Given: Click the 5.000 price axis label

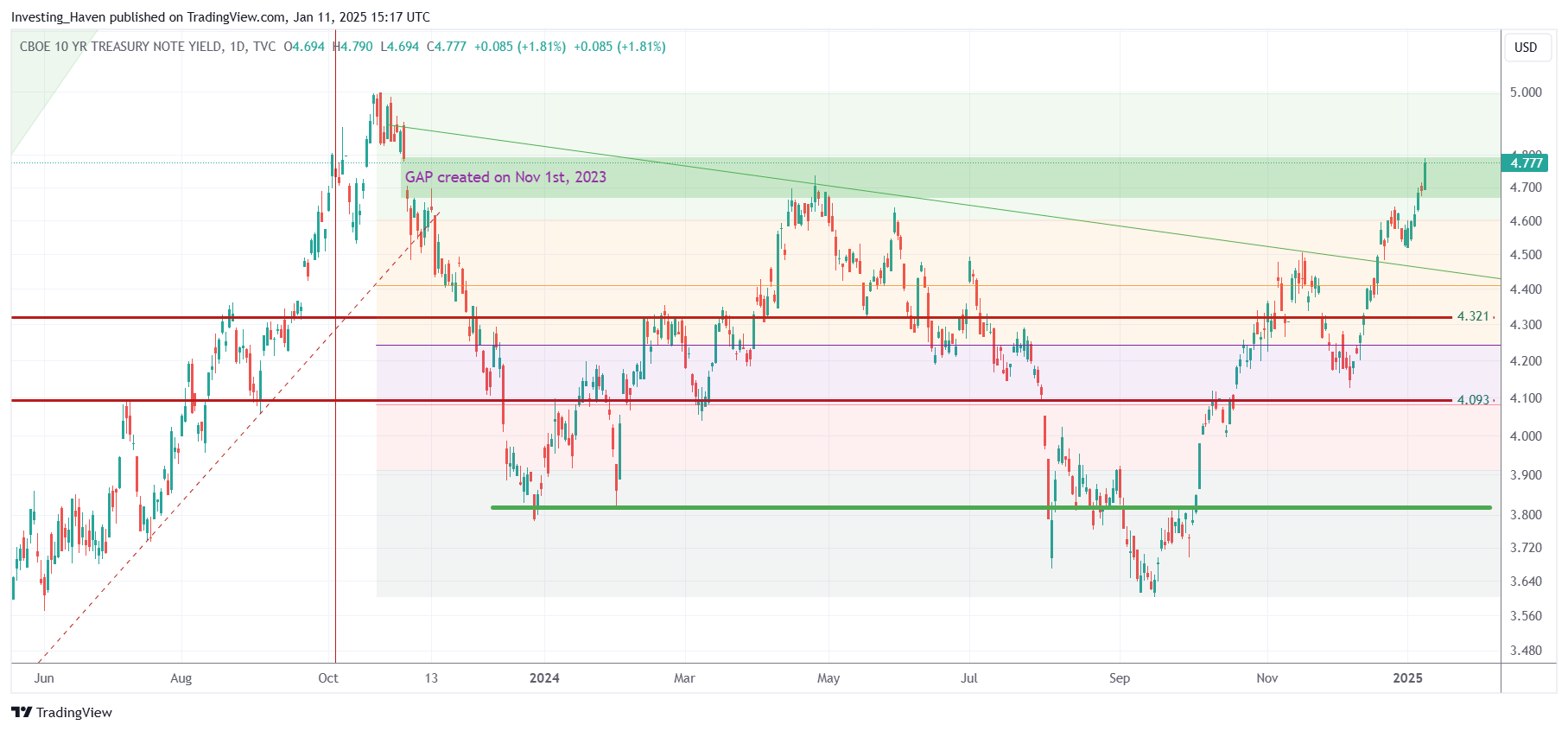Looking at the screenshot, I should 1526,92.
